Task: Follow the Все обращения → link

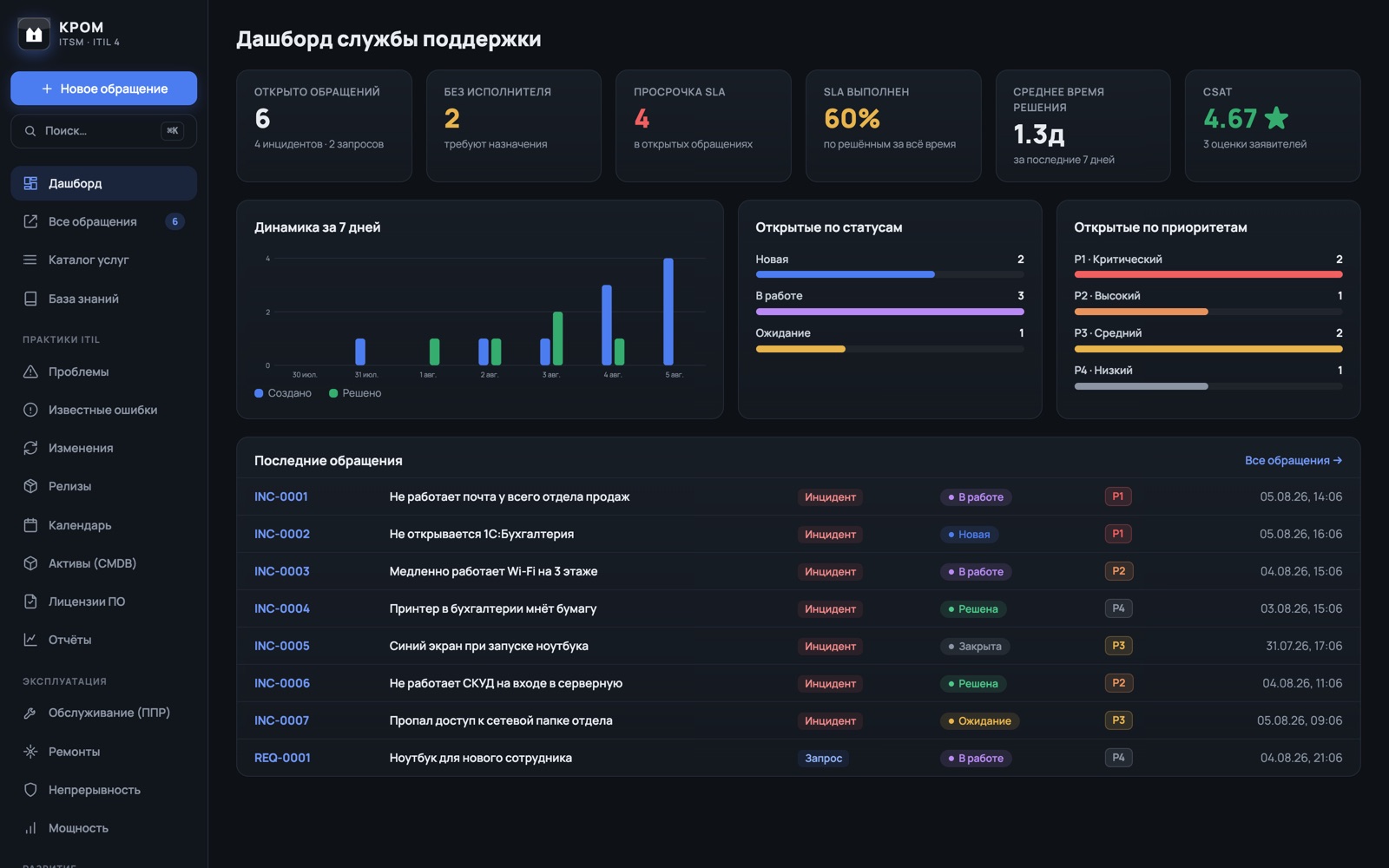Action: coord(1294,460)
